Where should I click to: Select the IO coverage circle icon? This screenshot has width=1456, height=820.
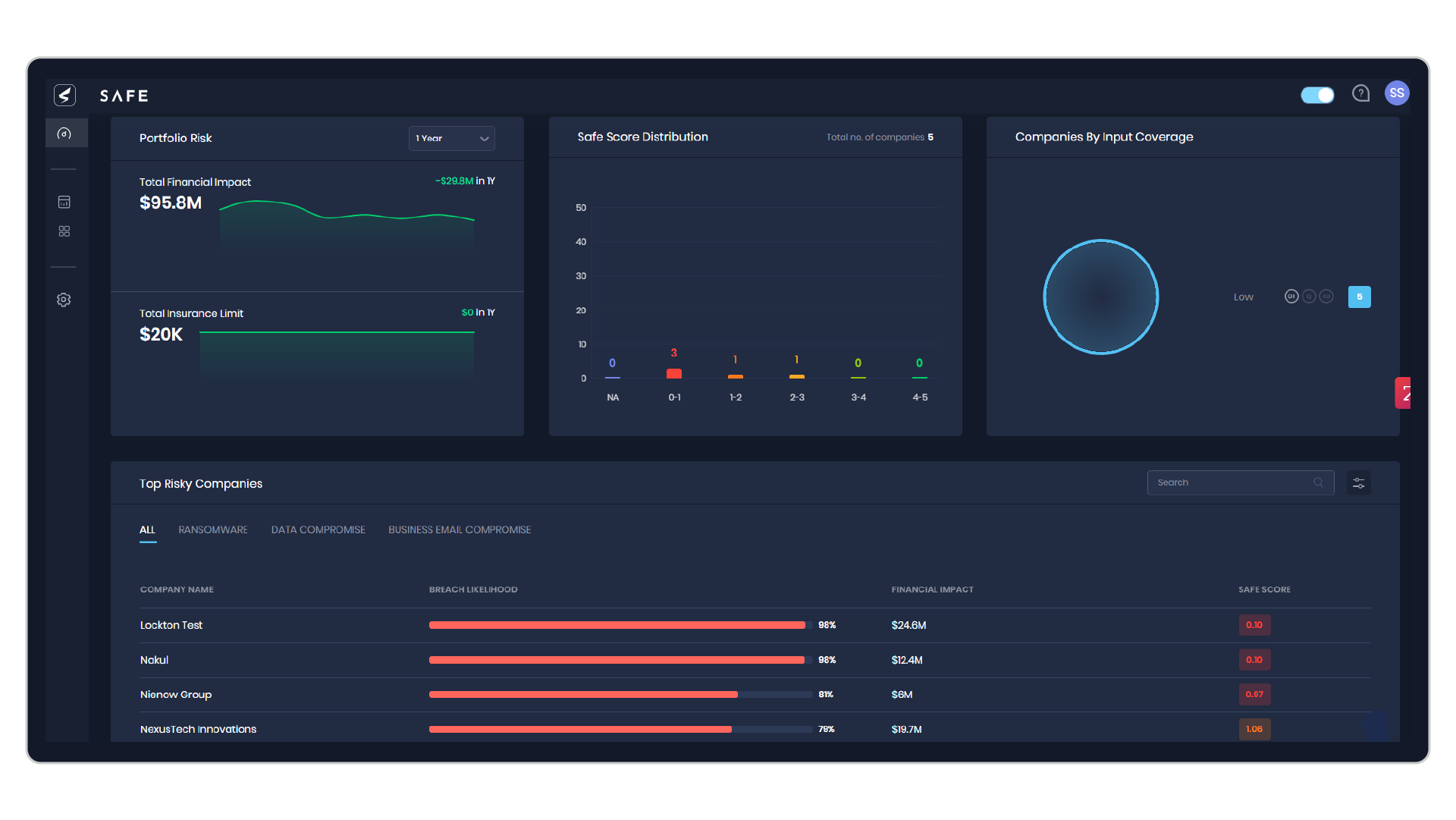click(x=1326, y=297)
